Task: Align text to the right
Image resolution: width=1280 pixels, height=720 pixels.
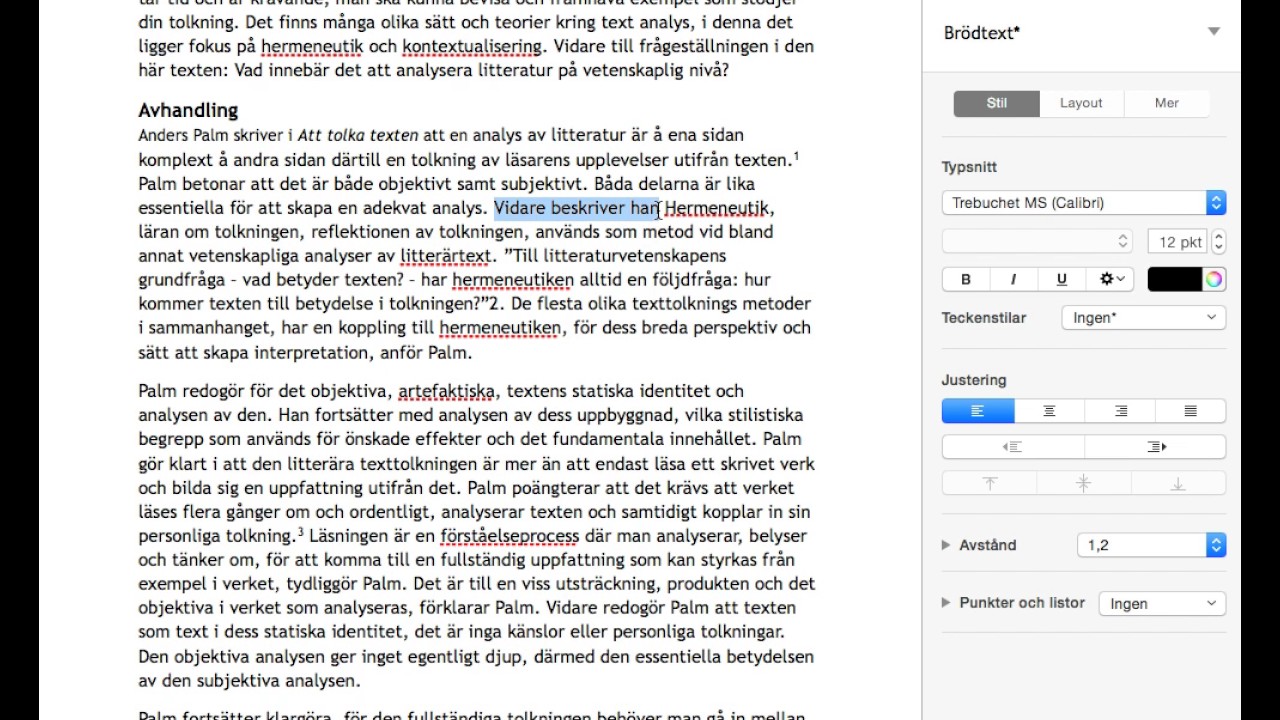Action: (x=1120, y=411)
